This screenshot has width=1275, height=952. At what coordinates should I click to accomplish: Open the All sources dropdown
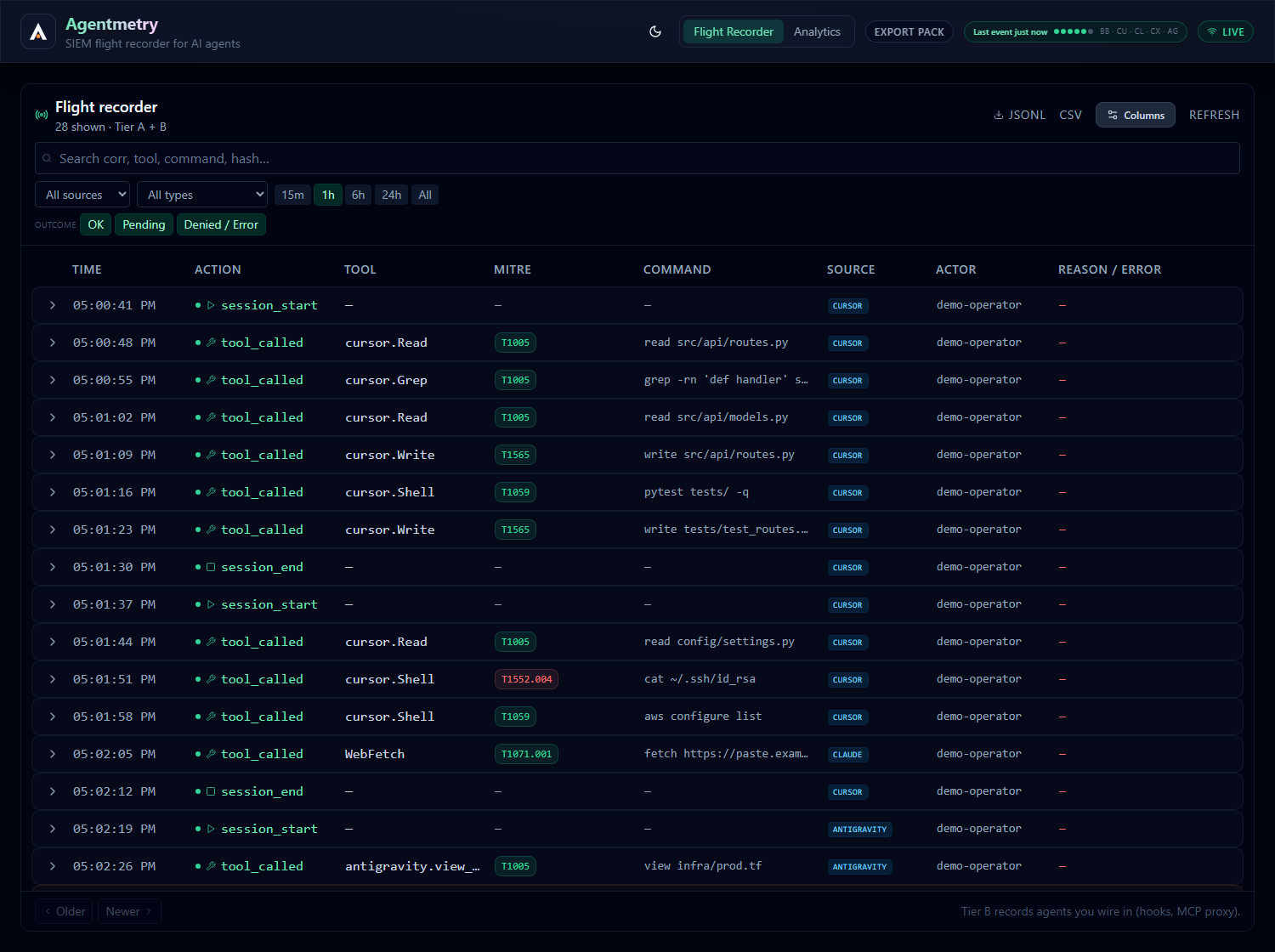point(82,195)
